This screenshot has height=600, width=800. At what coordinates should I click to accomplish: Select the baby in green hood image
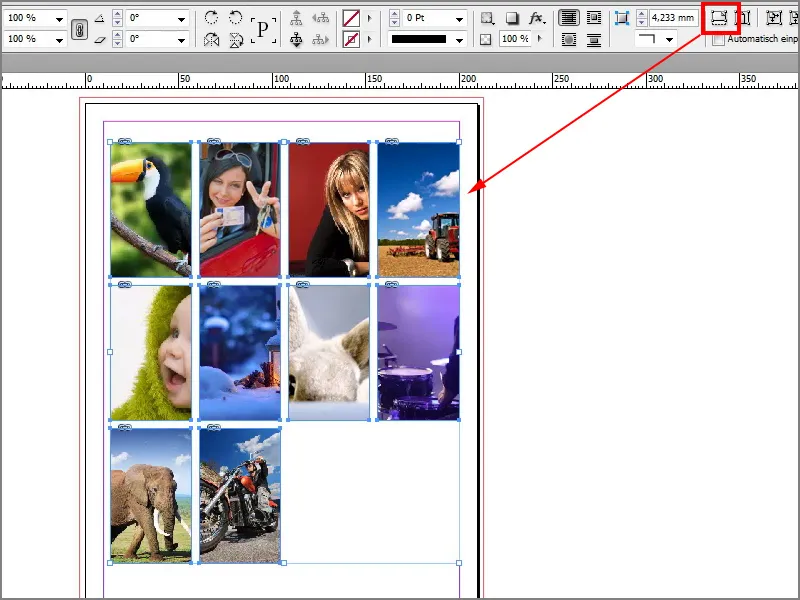pos(151,353)
